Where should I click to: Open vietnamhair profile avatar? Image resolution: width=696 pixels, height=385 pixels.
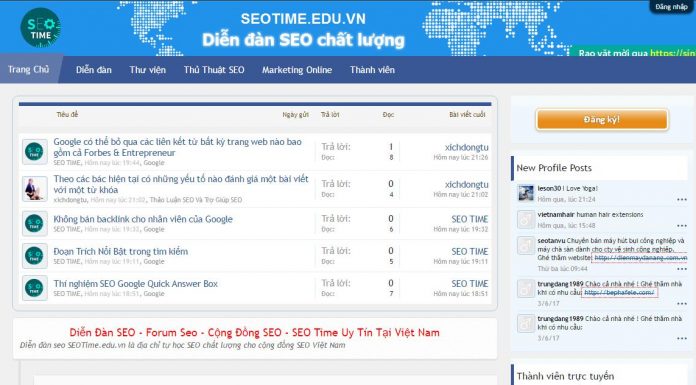click(x=526, y=219)
